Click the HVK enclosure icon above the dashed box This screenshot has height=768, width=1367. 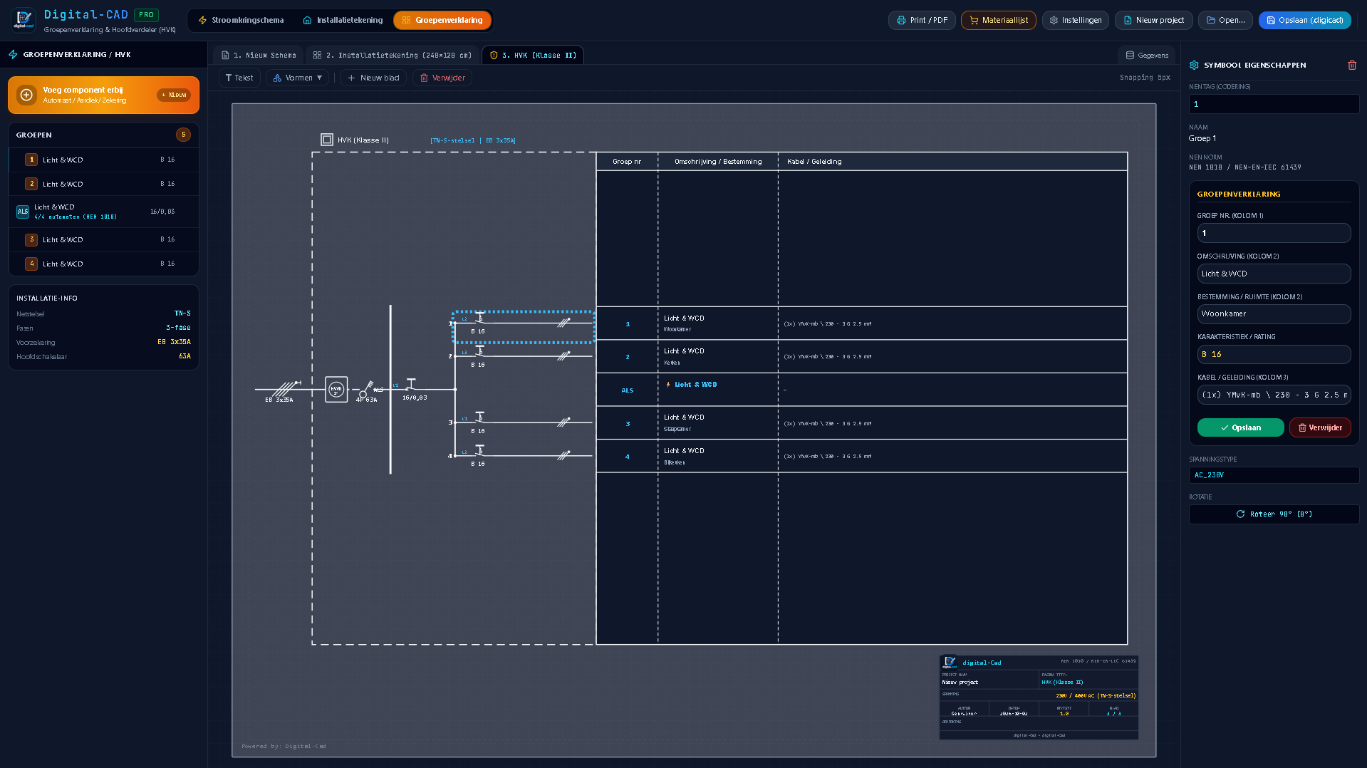[326, 140]
